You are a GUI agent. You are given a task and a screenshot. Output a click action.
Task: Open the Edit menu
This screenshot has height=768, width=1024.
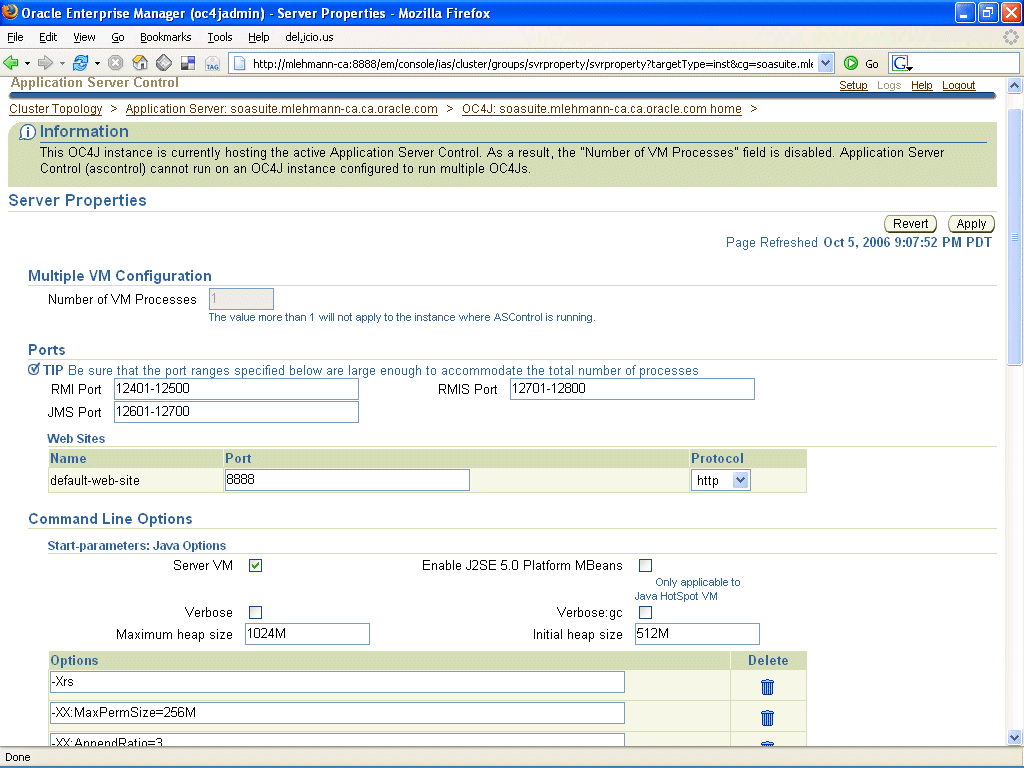click(48, 37)
